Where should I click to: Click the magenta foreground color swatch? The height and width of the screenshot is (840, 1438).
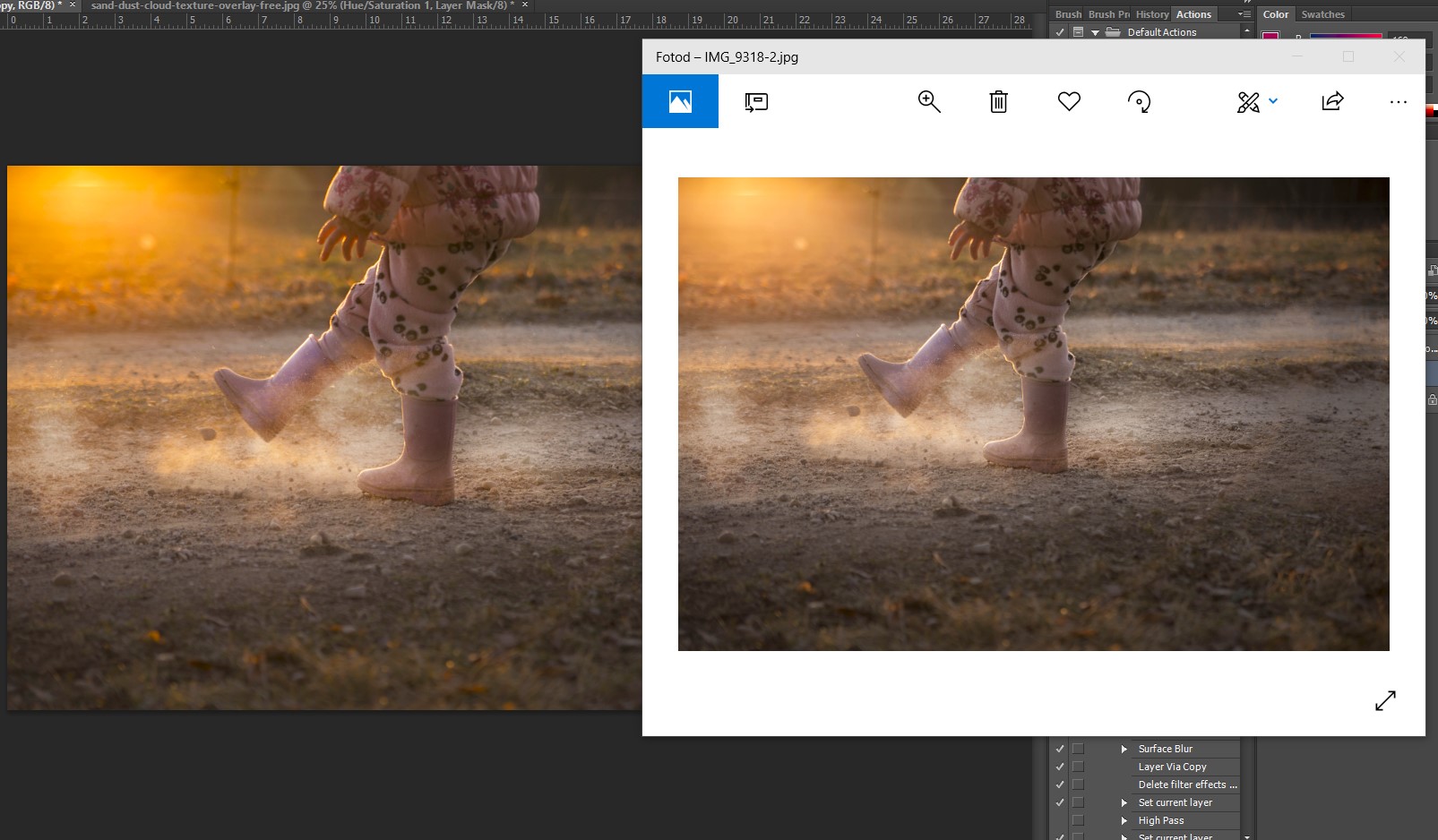(x=1270, y=37)
